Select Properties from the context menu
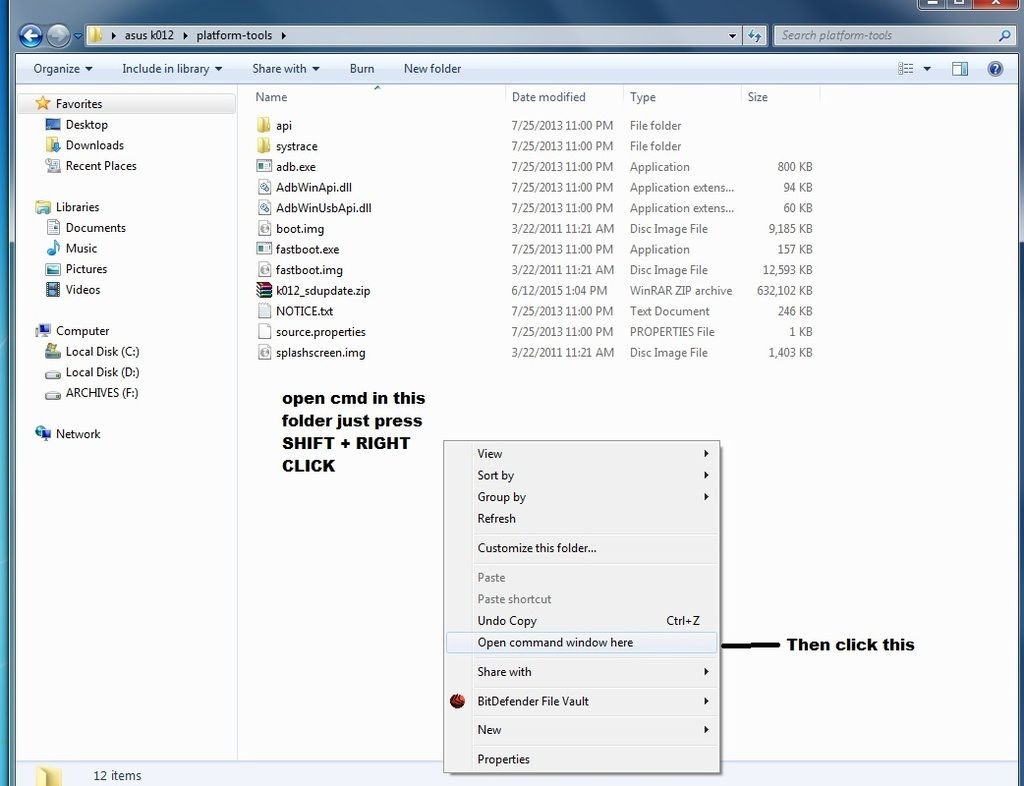The image size is (1024, 786). (x=503, y=759)
